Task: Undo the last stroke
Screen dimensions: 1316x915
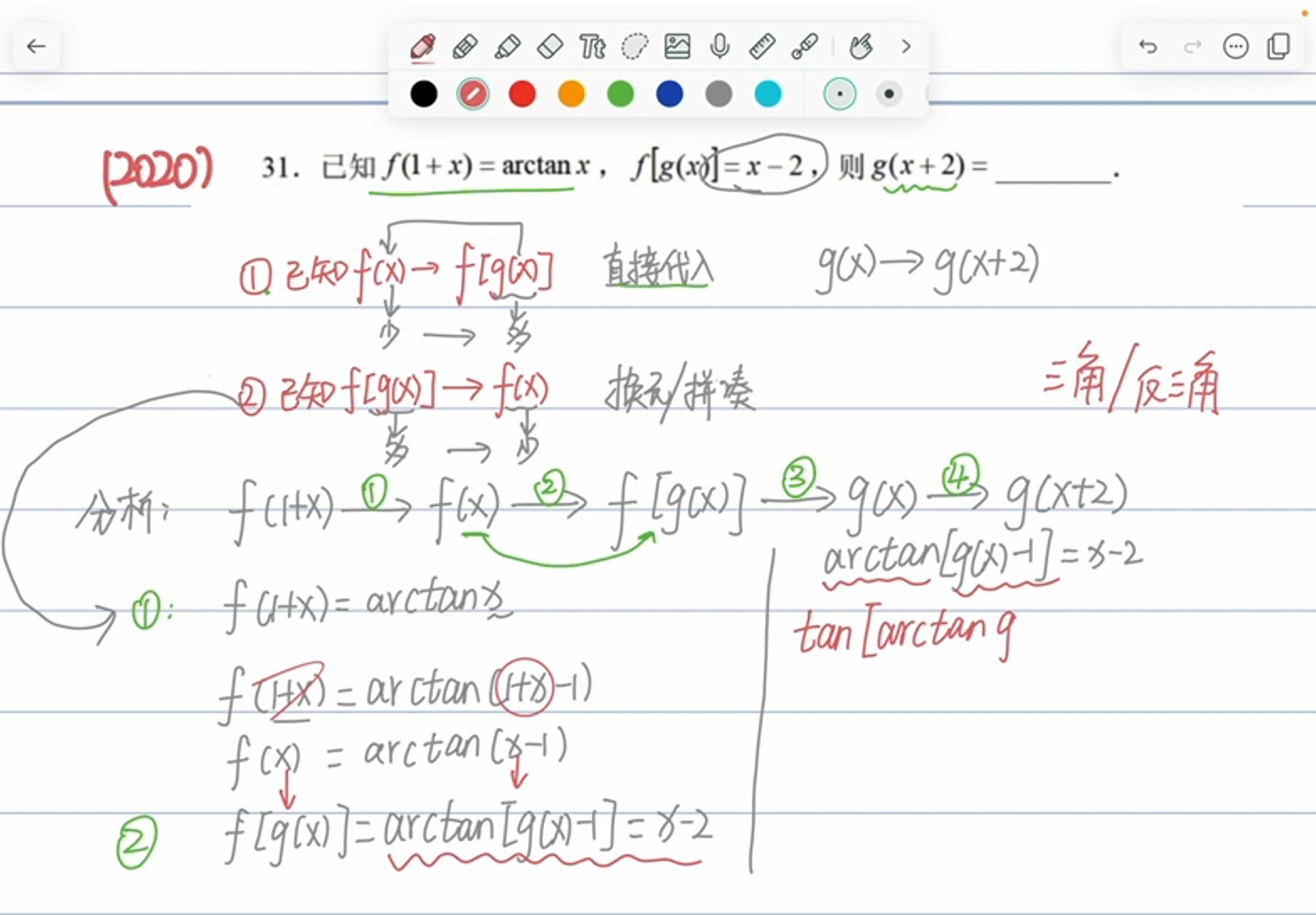Action: (x=1148, y=46)
